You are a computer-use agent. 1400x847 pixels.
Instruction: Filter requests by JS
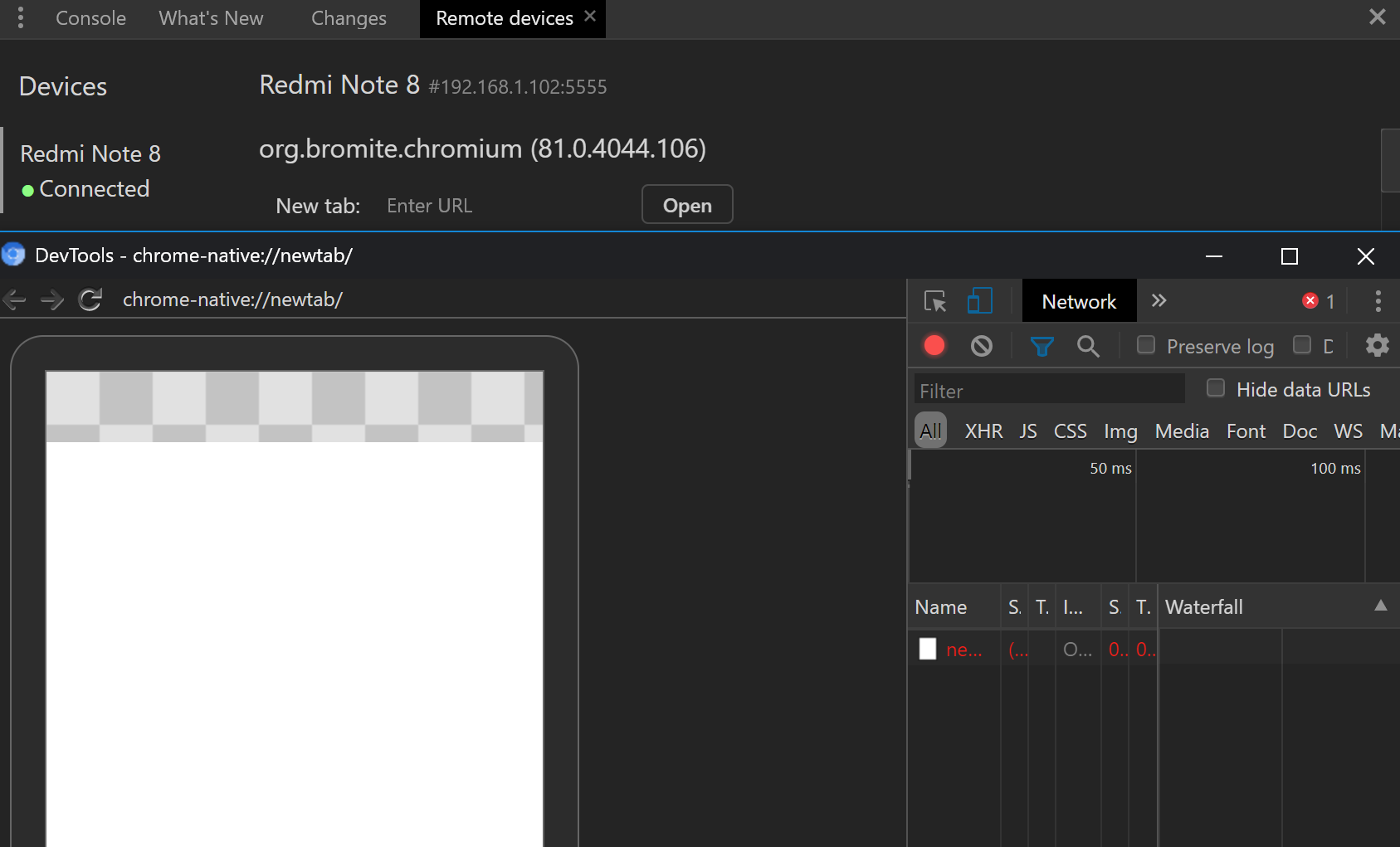tap(1028, 431)
